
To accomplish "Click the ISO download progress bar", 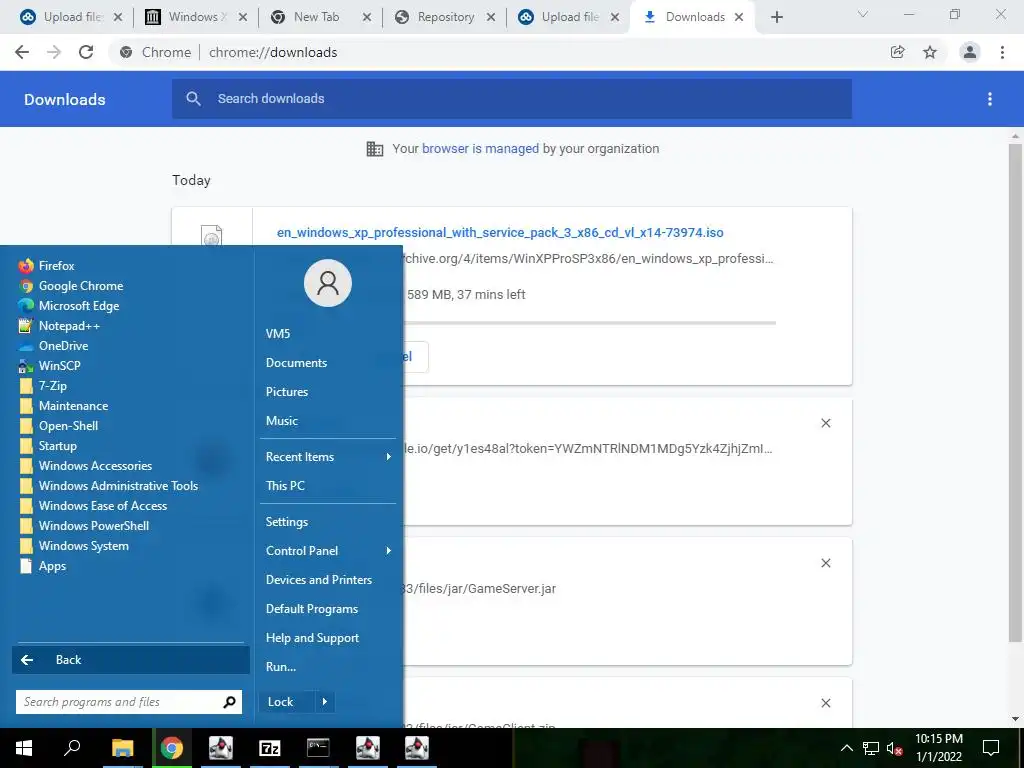I will click(x=590, y=323).
